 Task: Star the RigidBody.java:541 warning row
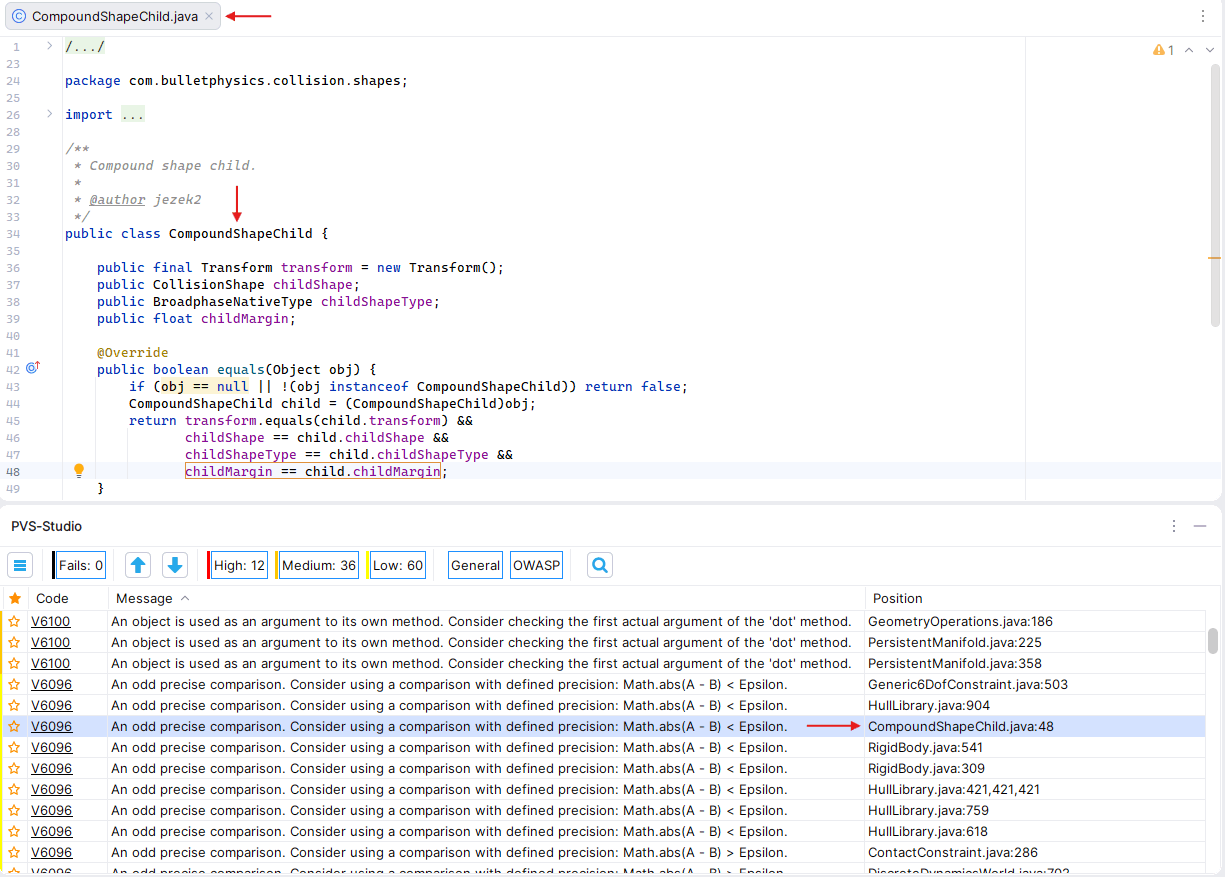[15, 748]
